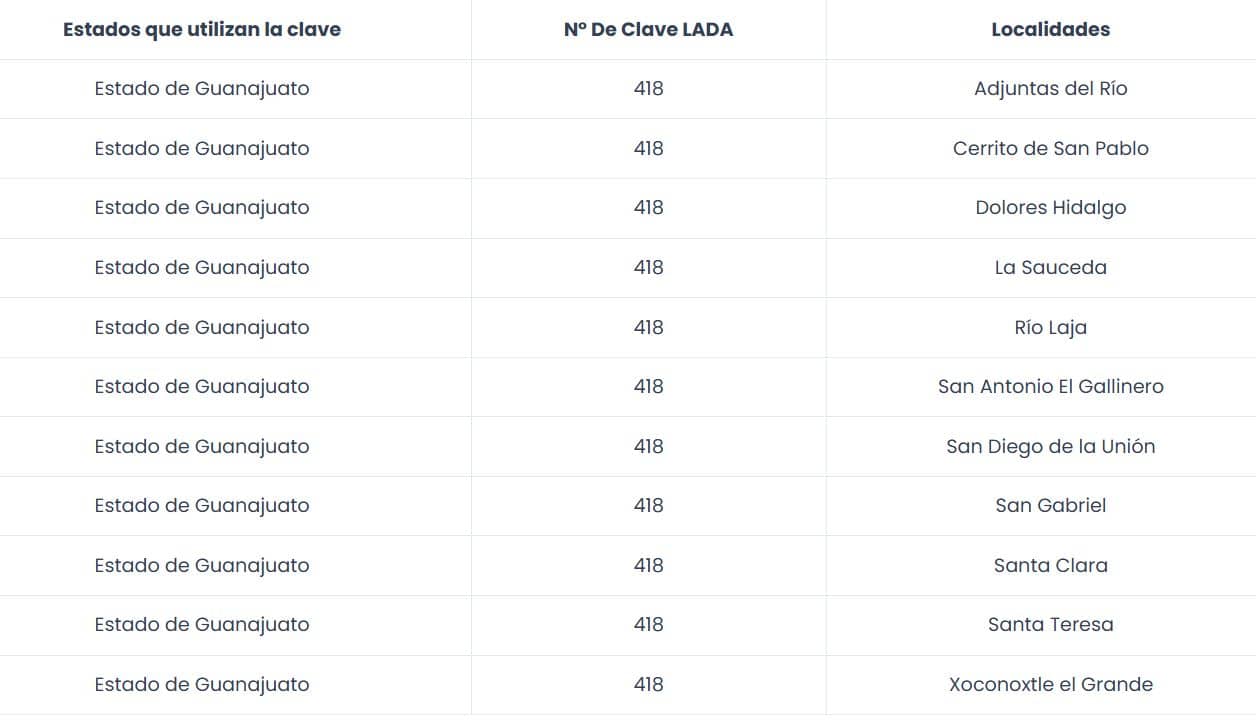Select the 'Adjuntas del Río' locality cell
The height and width of the screenshot is (722, 1256).
click(x=1050, y=89)
